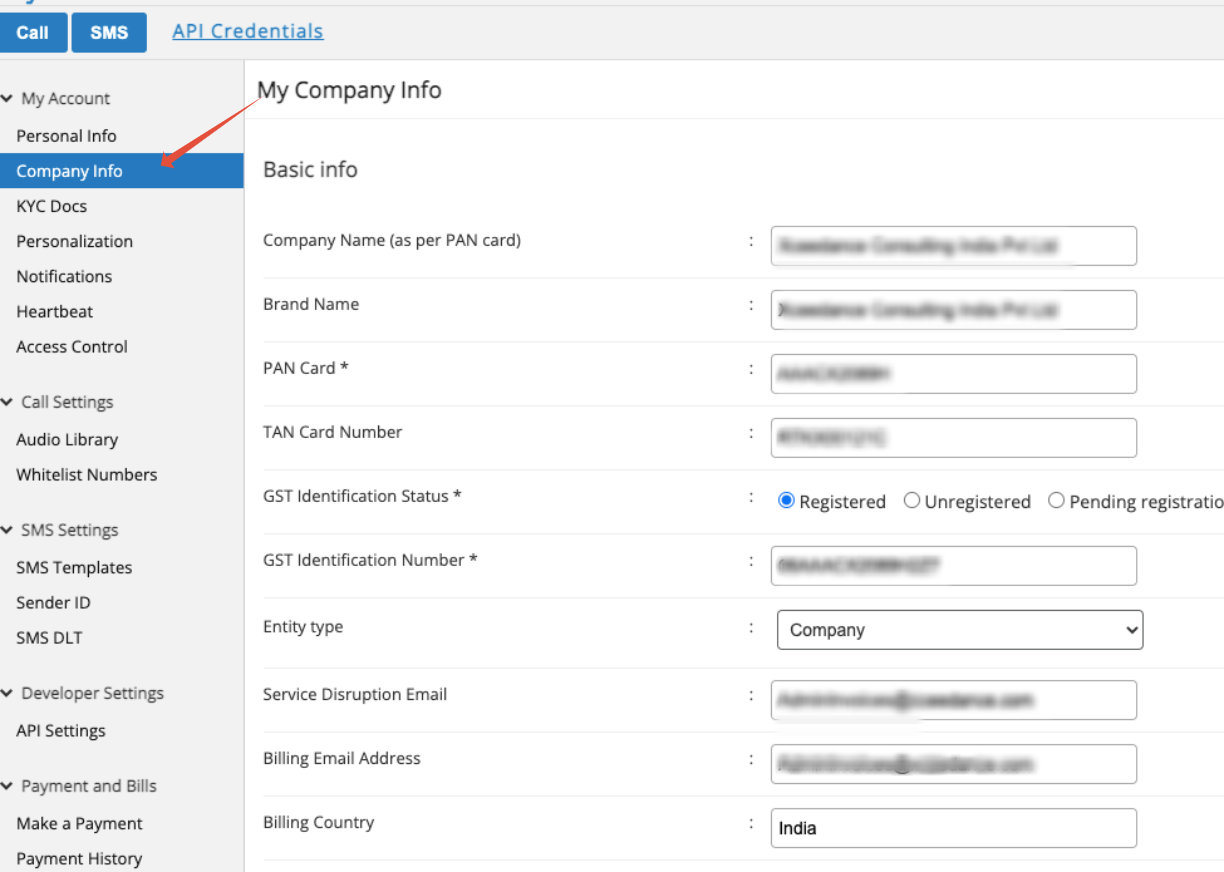
Task: Open the Entity type dropdown
Action: coord(960,630)
